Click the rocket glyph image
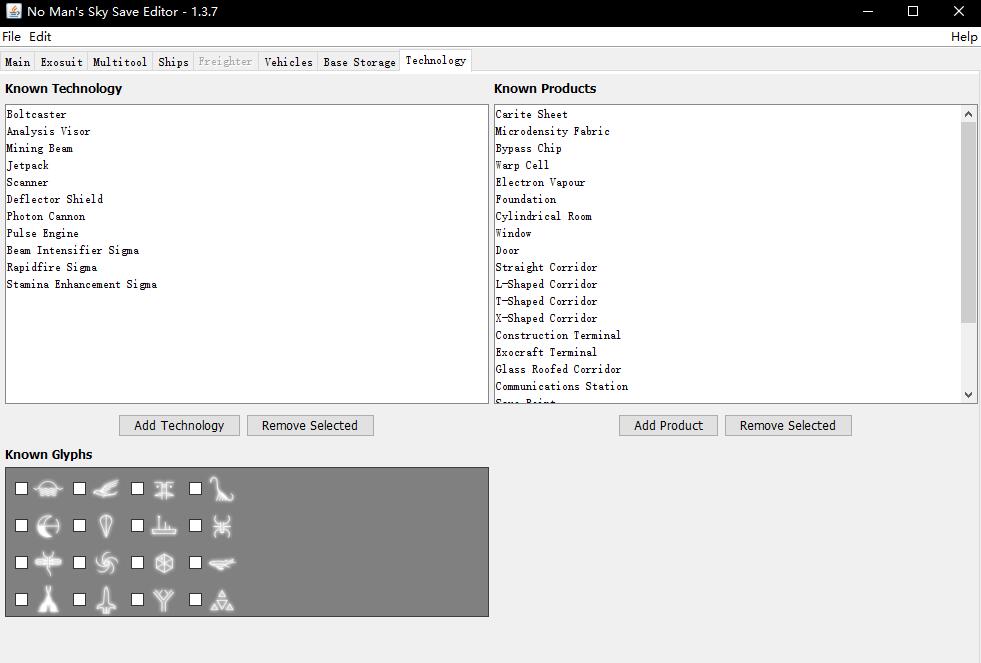Screen dimensions: 981x663 coord(106,600)
